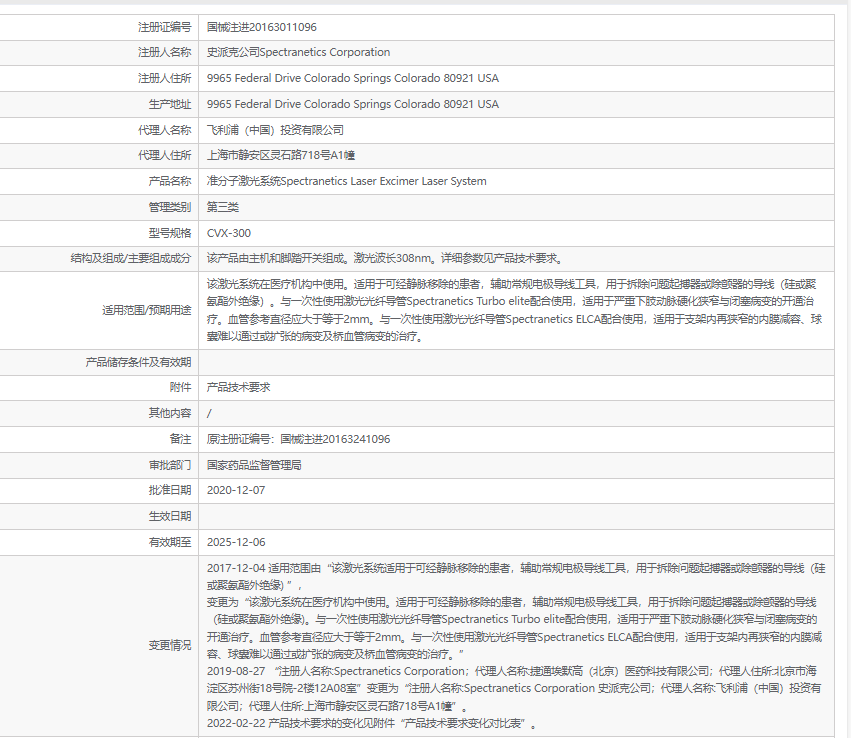Screen dimensions: 851x738
Task: Select the expiry date 2025-12-06
Action: 236,543
